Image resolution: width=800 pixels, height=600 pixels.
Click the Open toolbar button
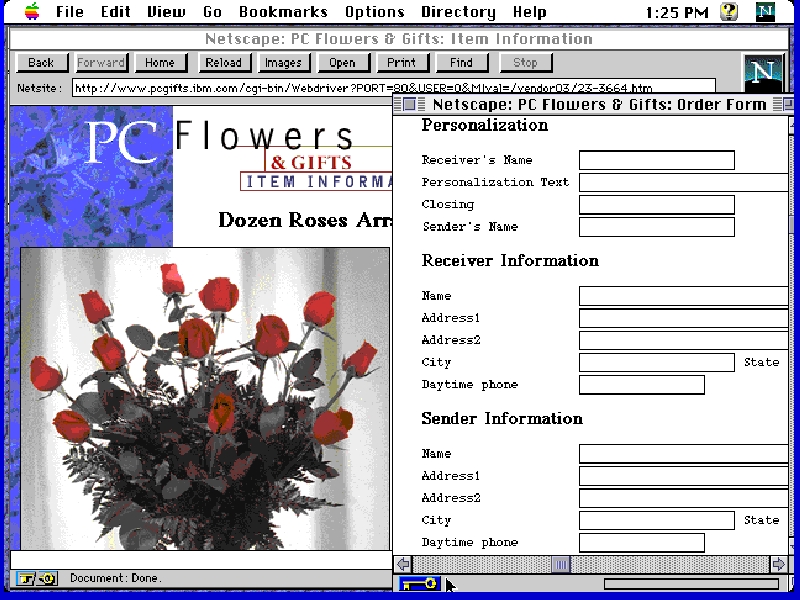[343, 63]
